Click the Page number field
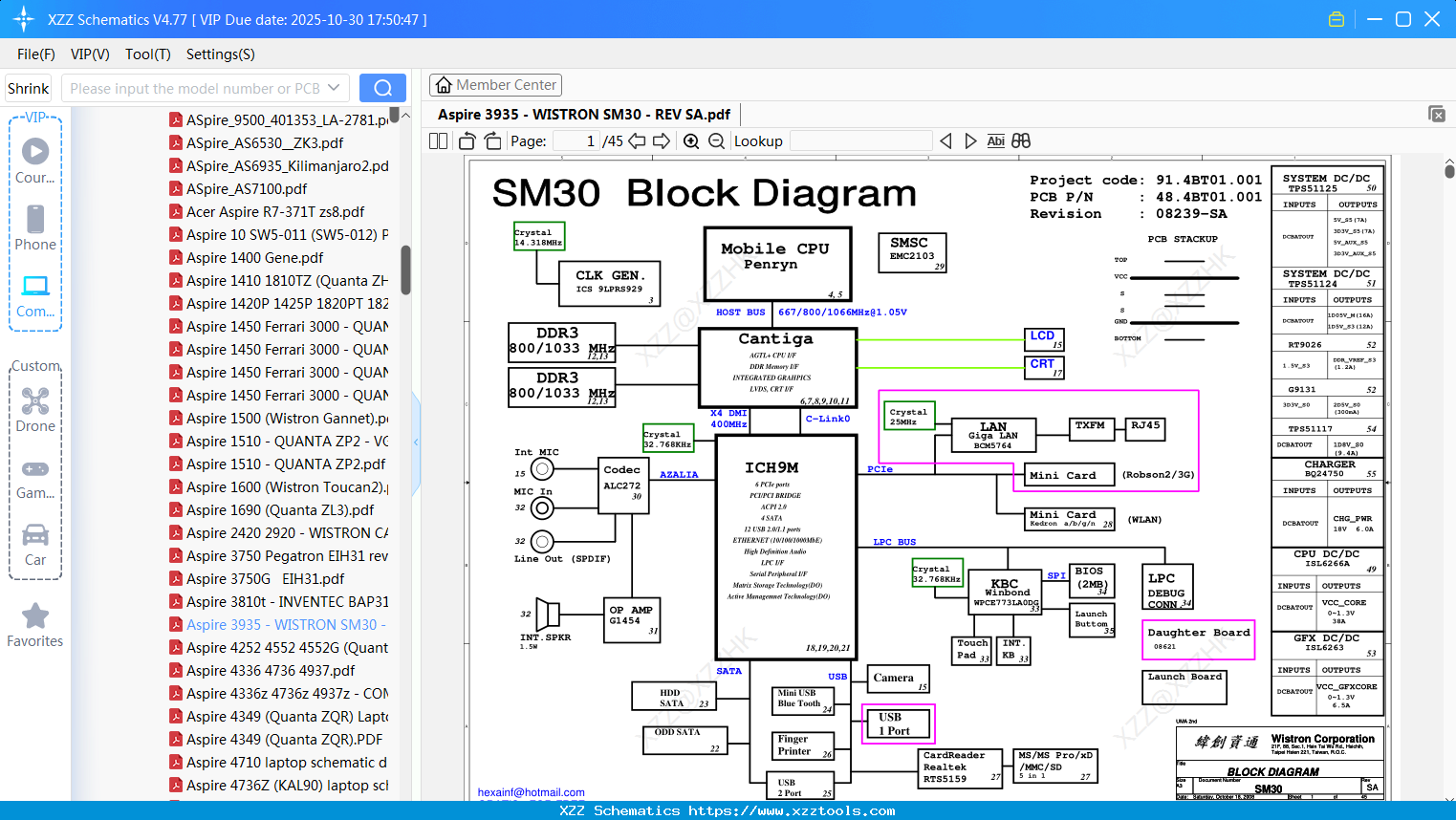The image size is (1456, 820). (576, 140)
